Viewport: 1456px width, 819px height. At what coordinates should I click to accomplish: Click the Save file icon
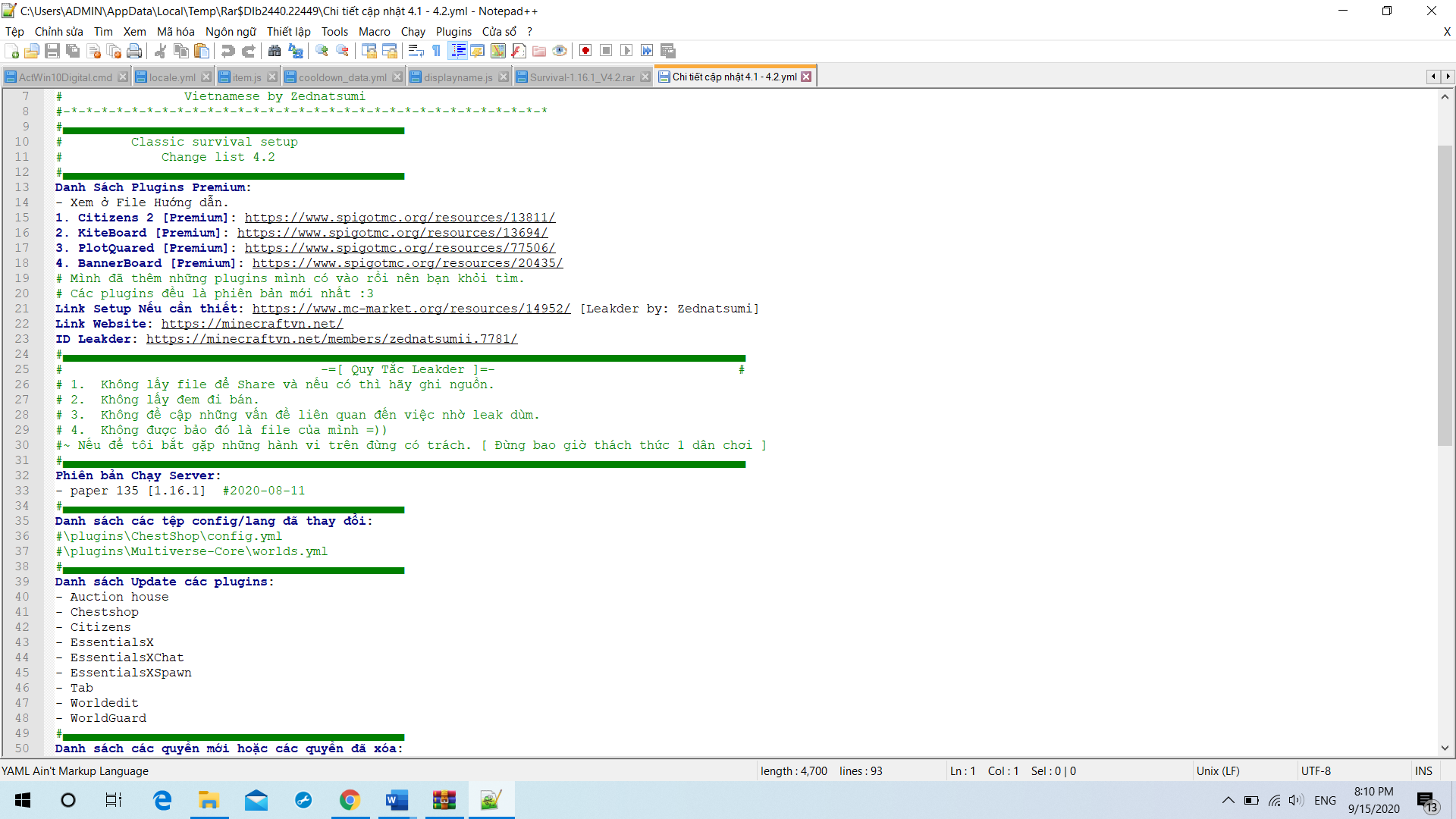tap(52, 51)
